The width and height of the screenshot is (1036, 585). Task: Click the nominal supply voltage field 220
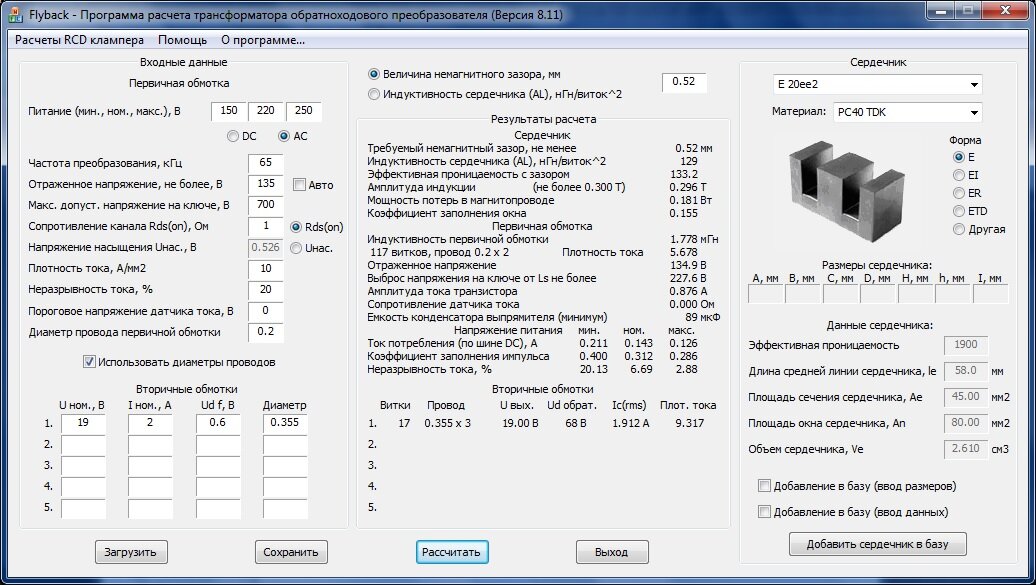point(266,111)
